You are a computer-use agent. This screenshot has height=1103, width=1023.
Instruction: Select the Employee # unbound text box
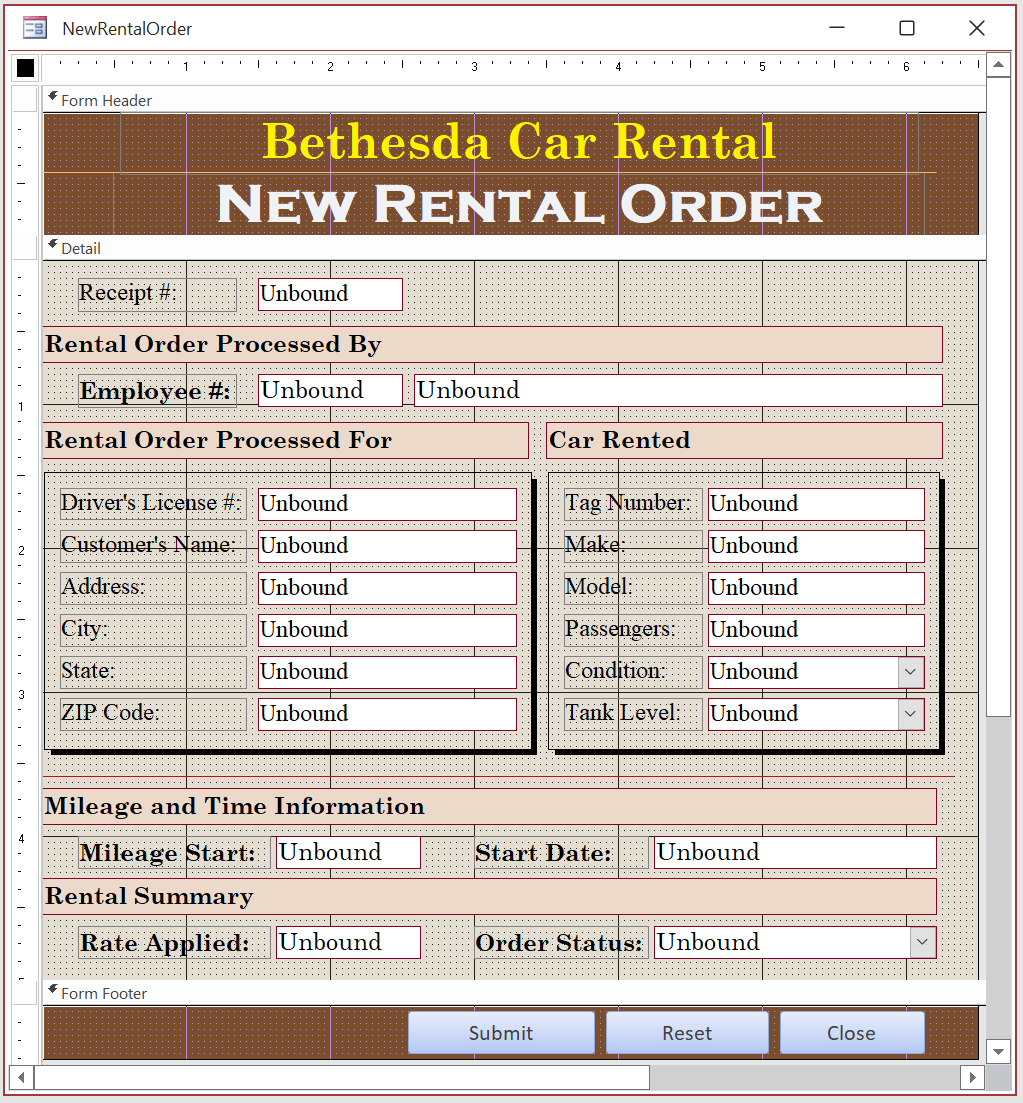tap(330, 389)
